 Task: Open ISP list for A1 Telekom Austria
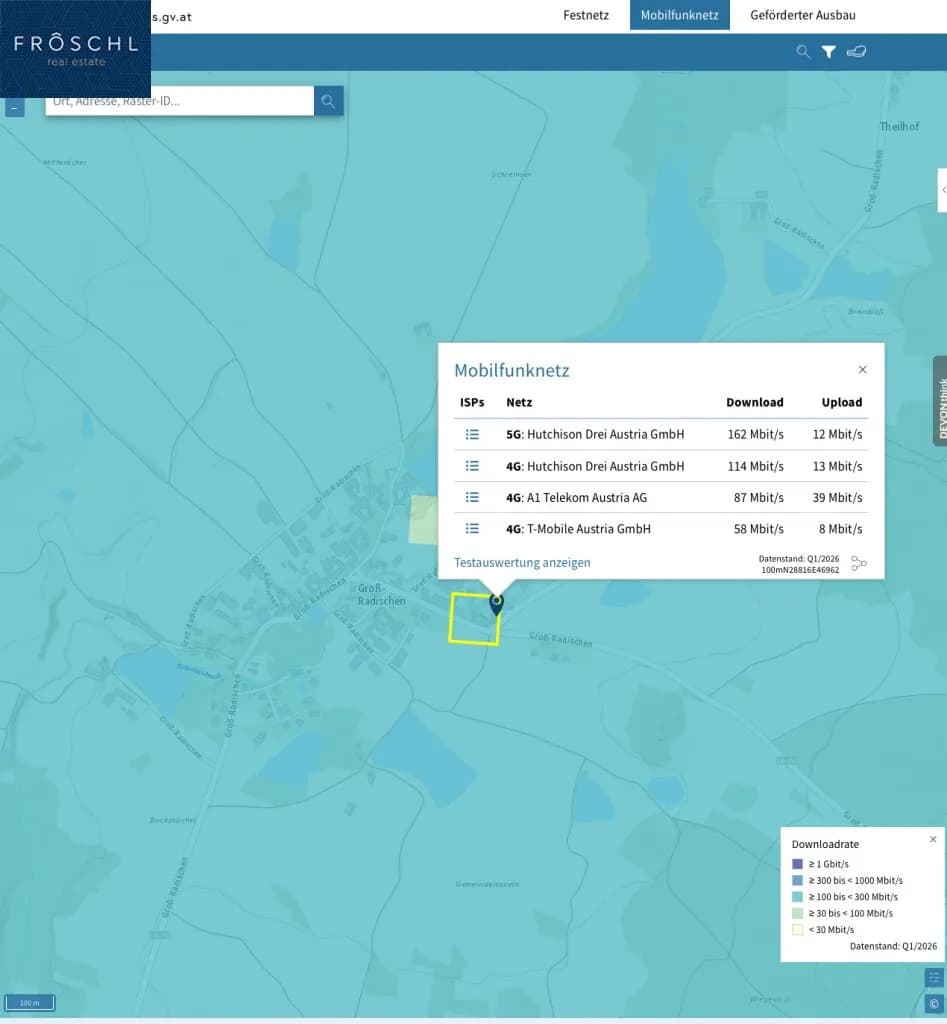tap(472, 497)
